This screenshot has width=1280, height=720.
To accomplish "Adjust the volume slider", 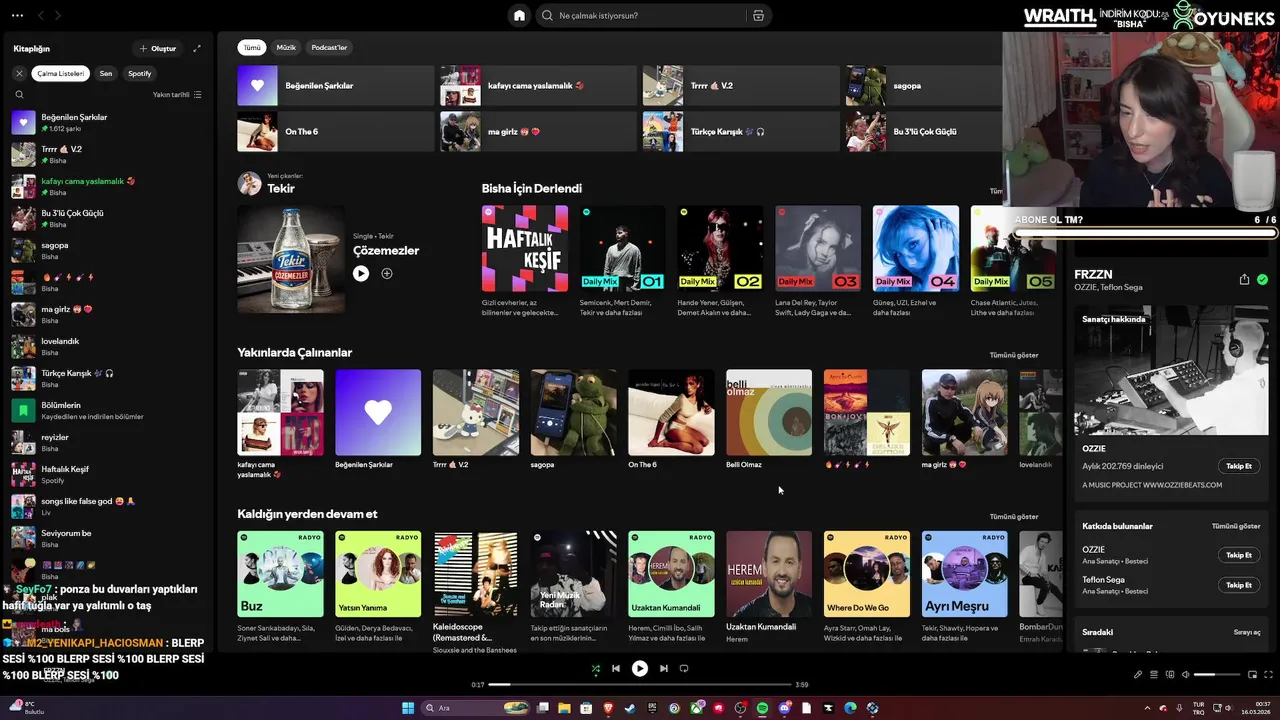I will click(1217, 674).
